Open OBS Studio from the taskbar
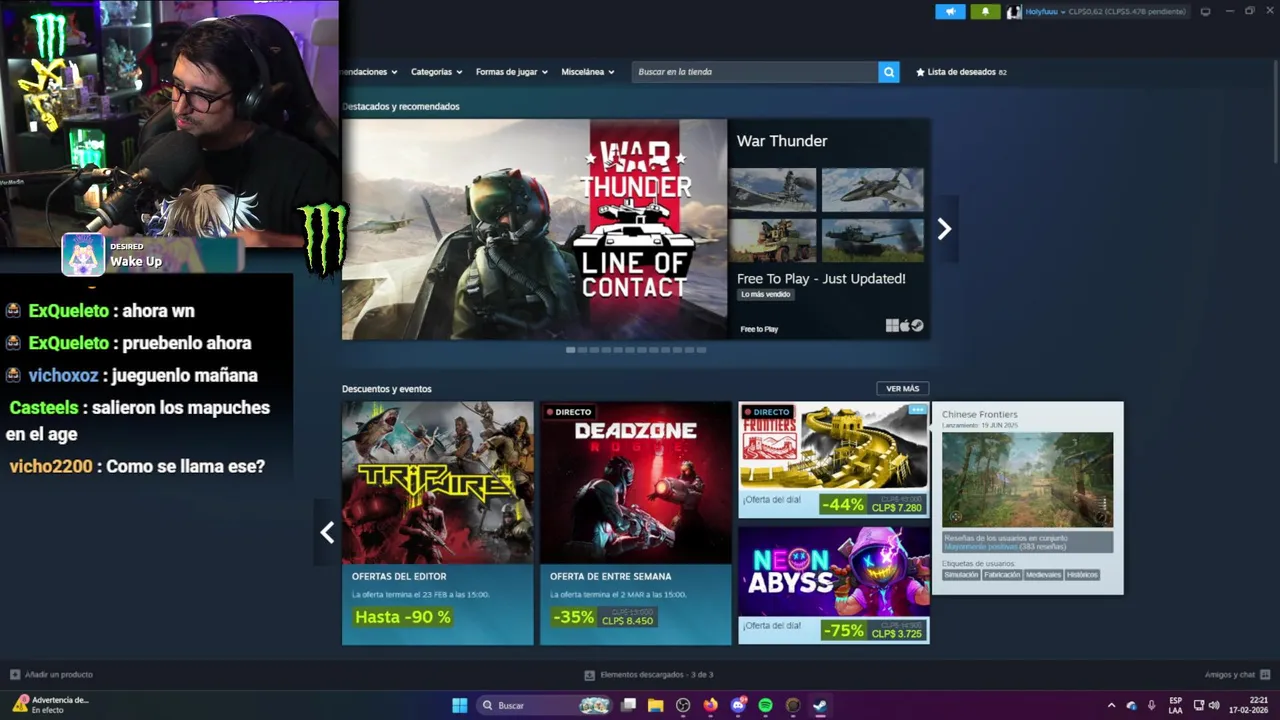 tap(683, 705)
